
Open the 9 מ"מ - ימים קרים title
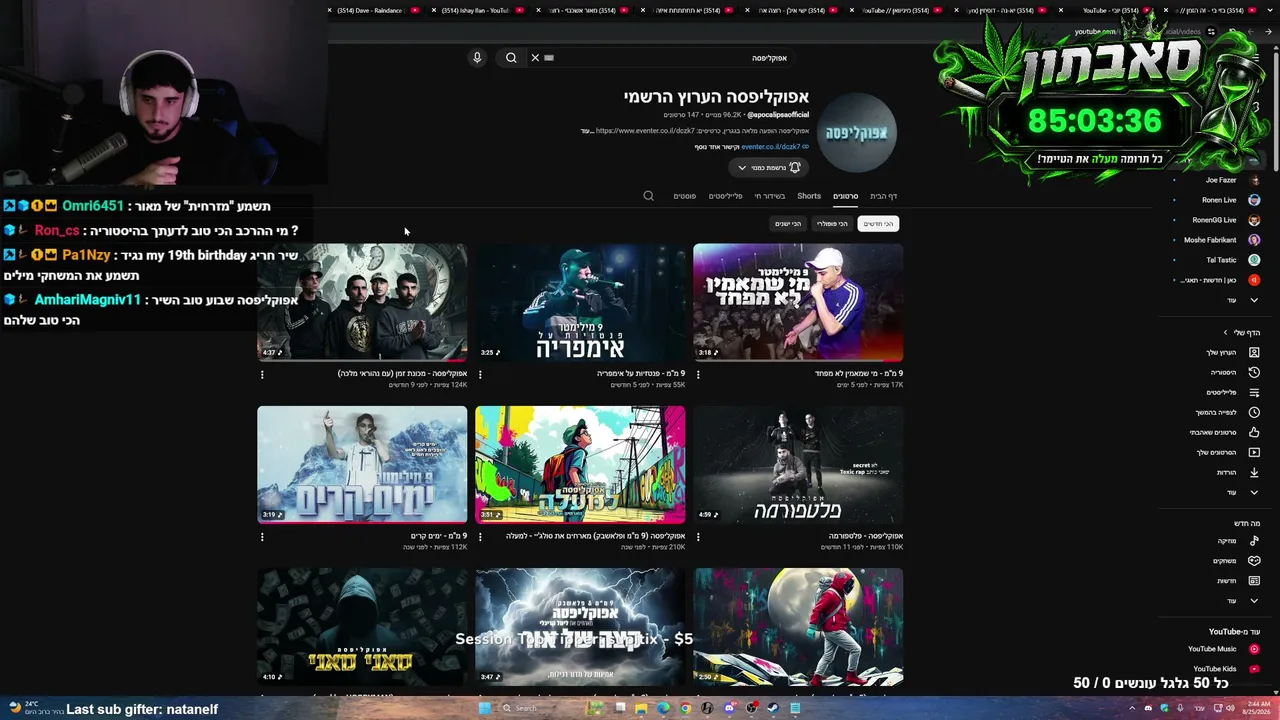click(x=438, y=536)
